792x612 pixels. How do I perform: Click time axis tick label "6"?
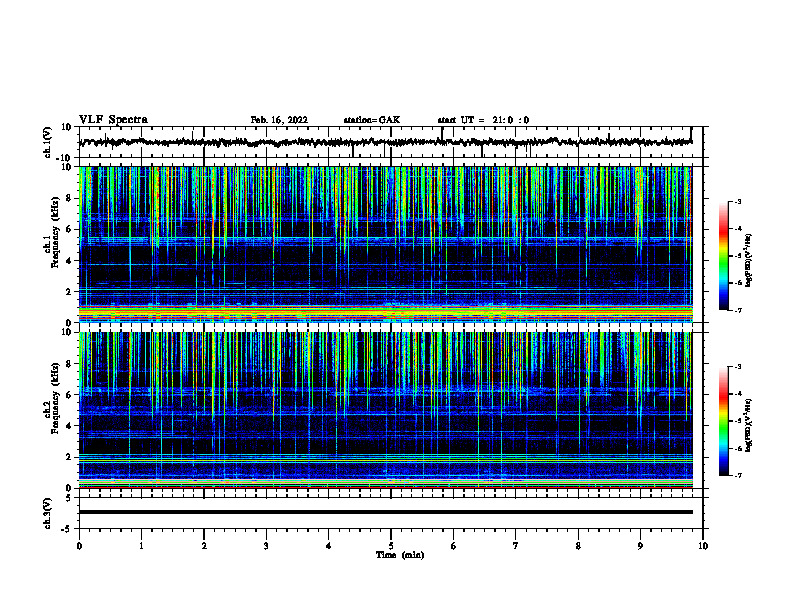(453, 546)
